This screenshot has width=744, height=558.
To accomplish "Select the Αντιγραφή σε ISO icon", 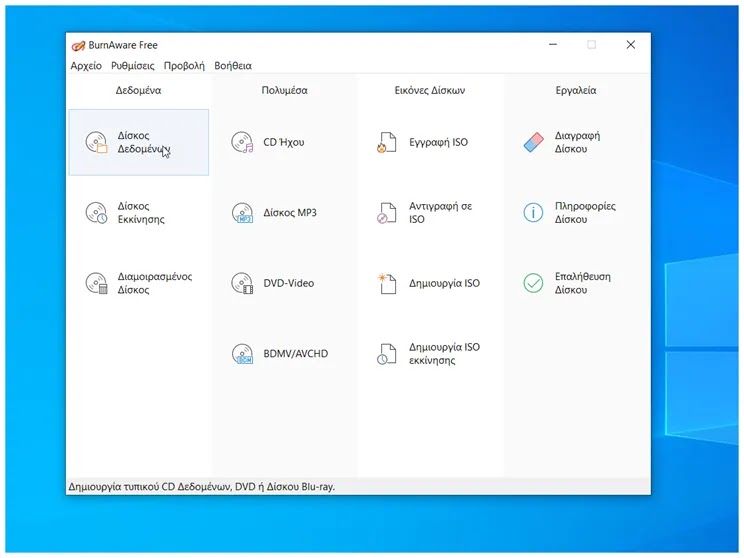I will click(x=387, y=213).
